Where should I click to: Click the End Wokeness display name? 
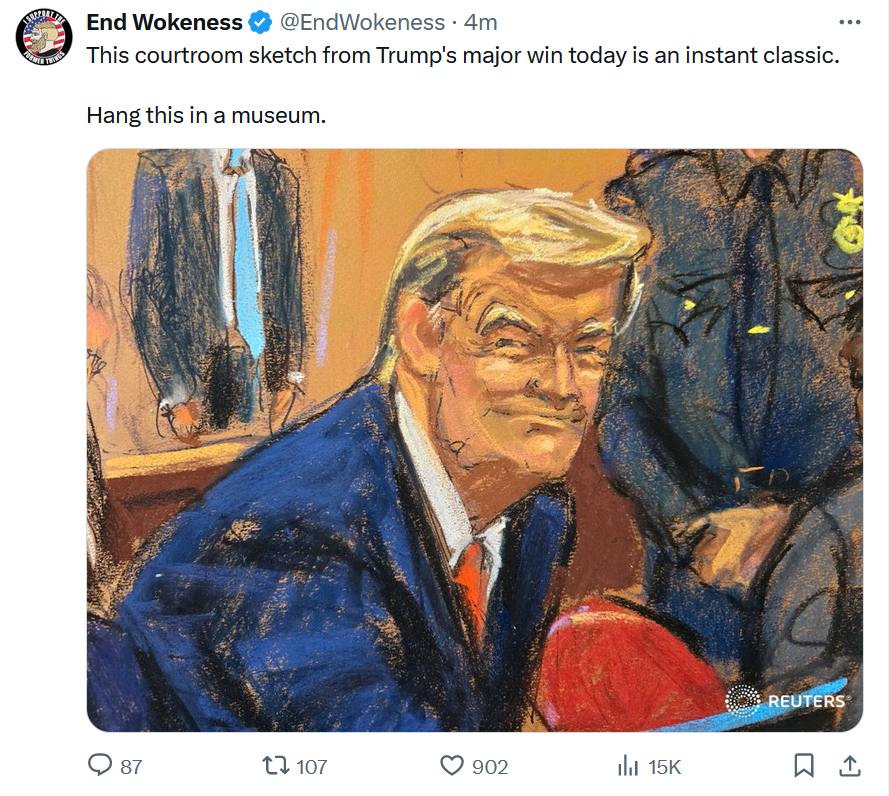(x=164, y=23)
